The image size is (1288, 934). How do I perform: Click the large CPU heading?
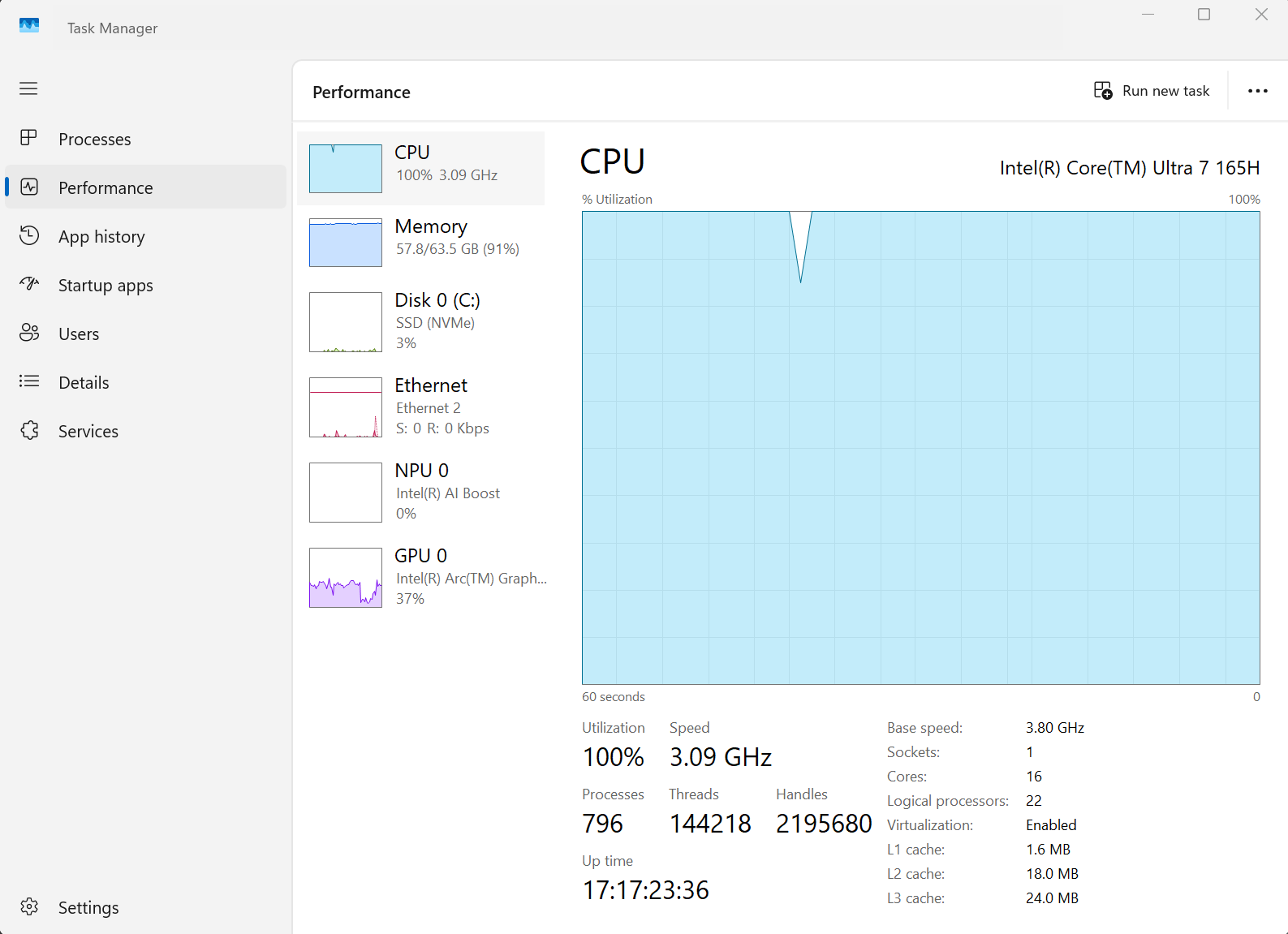click(x=613, y=161)
